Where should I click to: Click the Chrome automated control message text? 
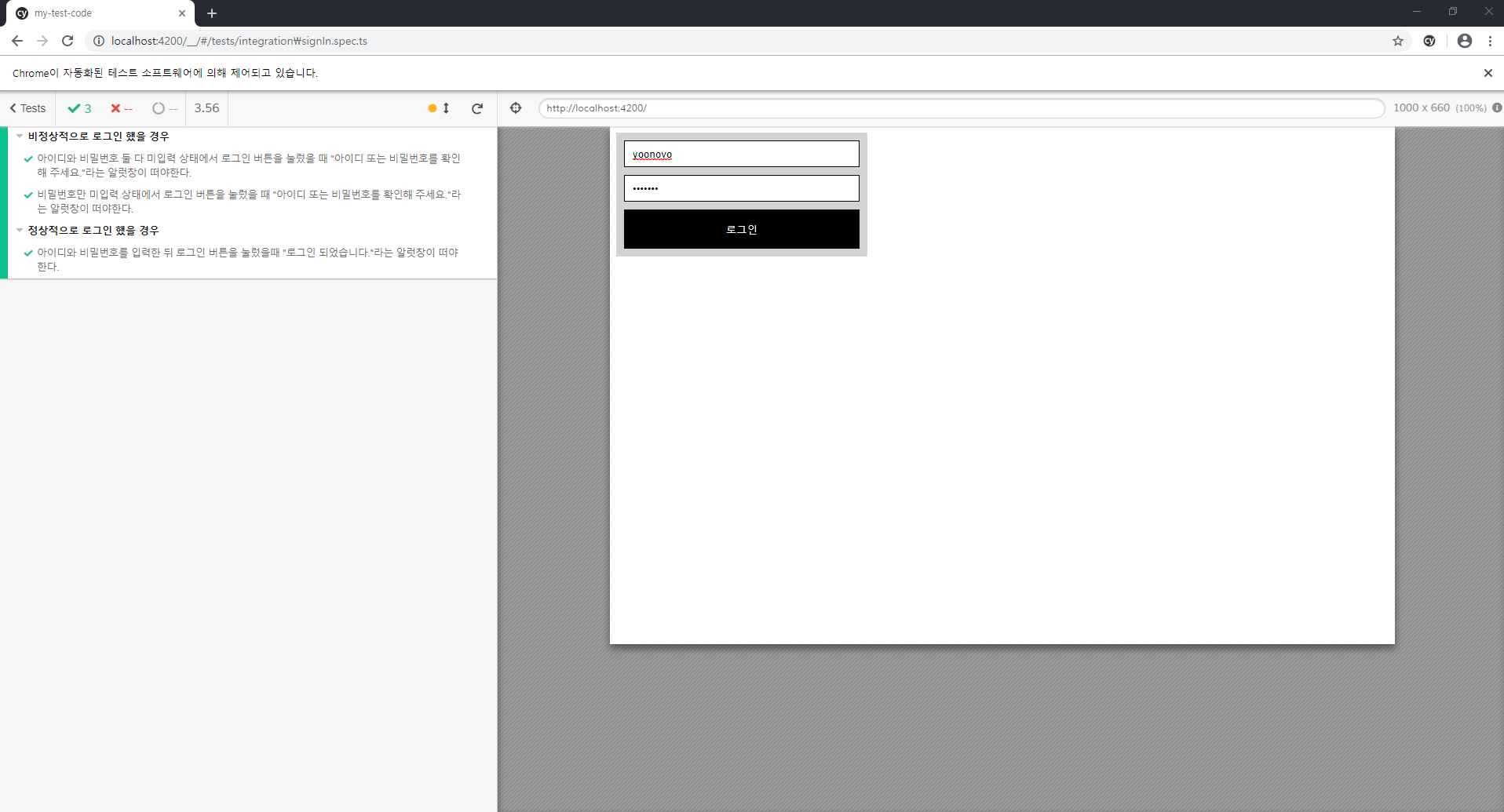(165, 73)
